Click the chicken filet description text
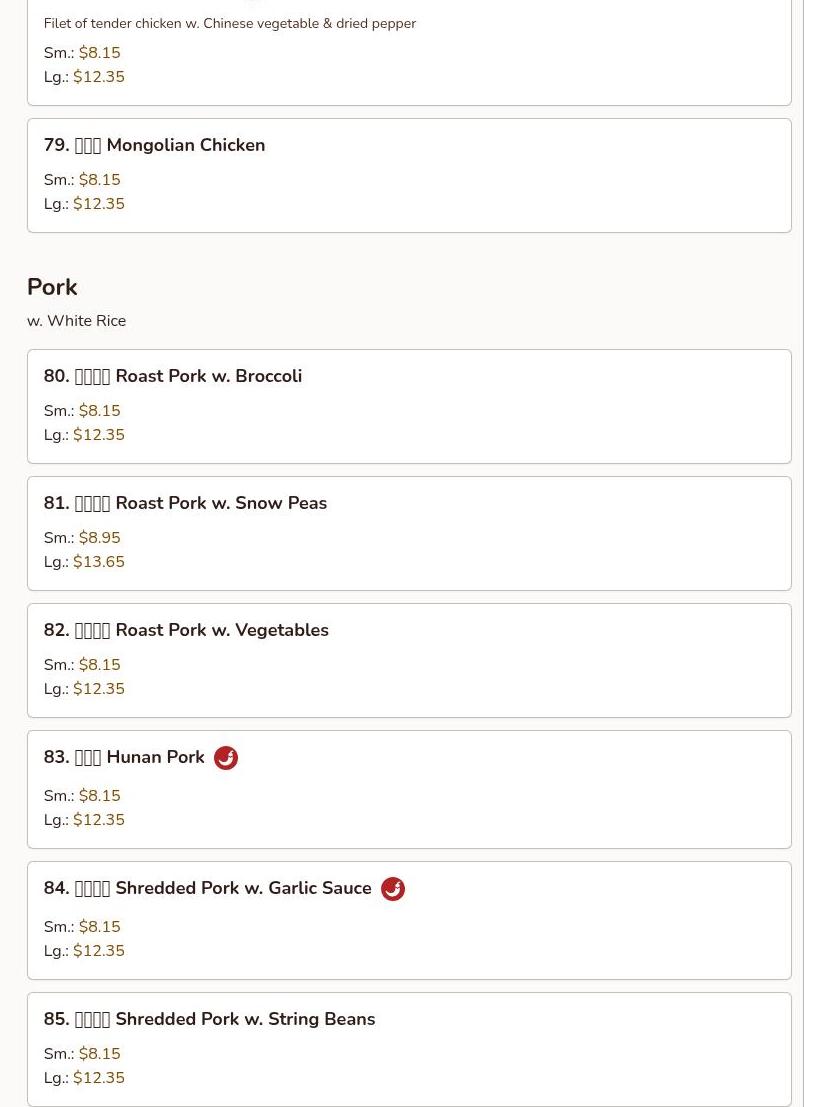The width and height of the screenshot is (824, 1107). [229, 23]
